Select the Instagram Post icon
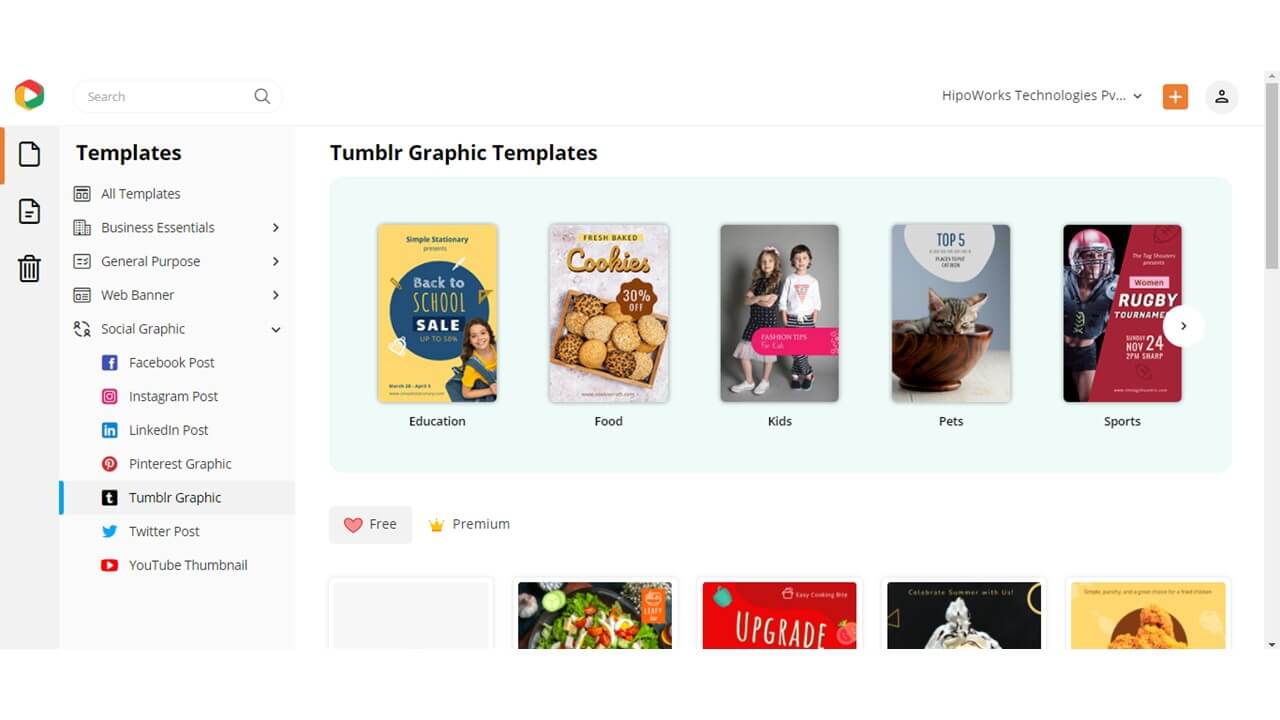Image resolution: width=1280 pixels, height=720 pixels. pyautogui.click(x=109, y=396)
